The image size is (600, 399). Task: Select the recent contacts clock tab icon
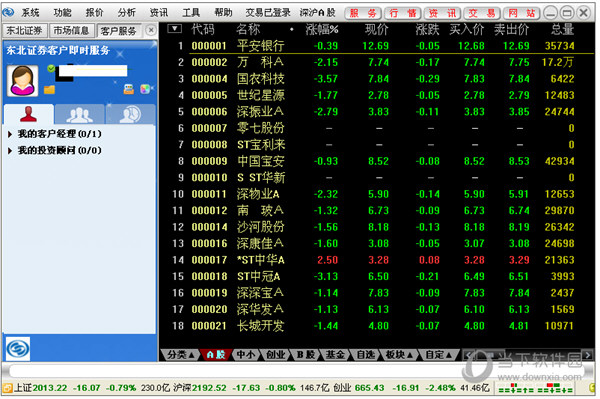coord(130,114)
